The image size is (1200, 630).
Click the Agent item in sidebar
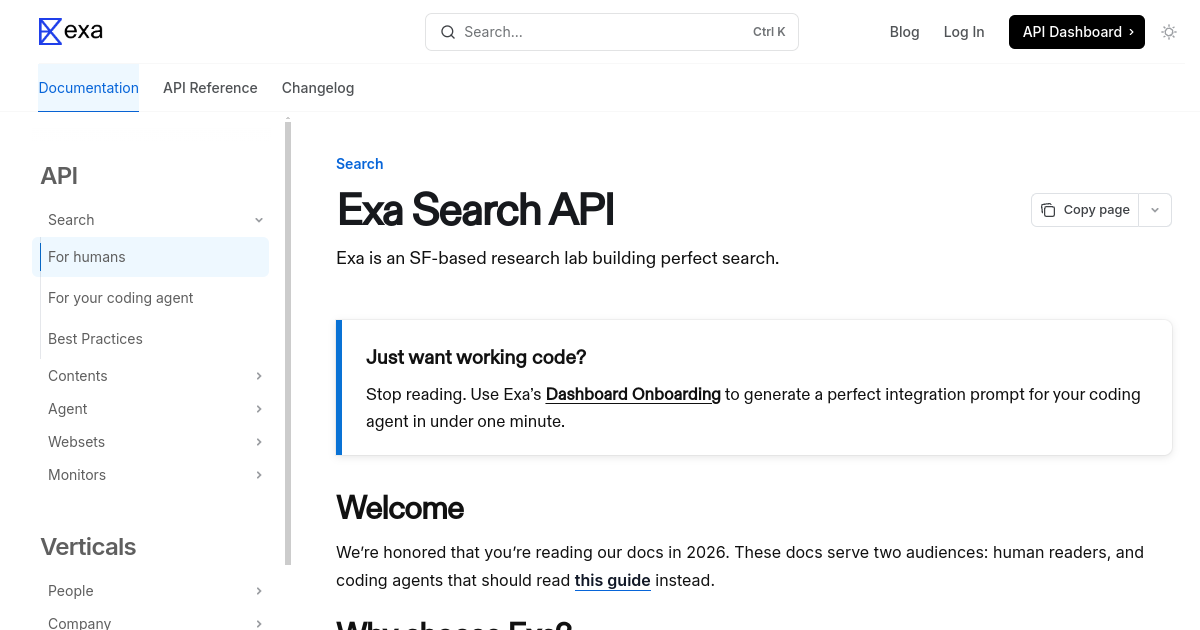(68, 409)
